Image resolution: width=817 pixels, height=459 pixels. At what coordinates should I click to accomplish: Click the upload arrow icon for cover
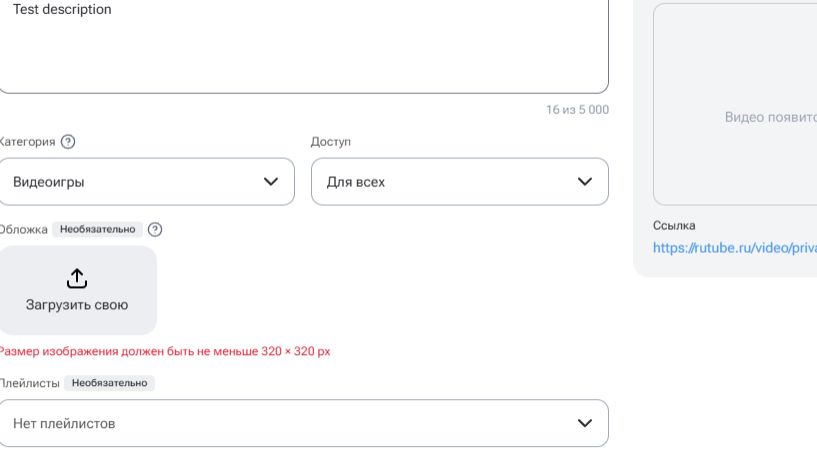(77, 278)
